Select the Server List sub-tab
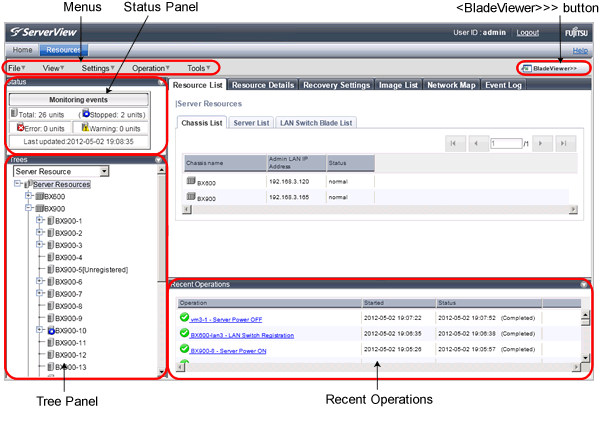Image resolution: width=601 pixels, height=422 pixels. click(251, 123)
